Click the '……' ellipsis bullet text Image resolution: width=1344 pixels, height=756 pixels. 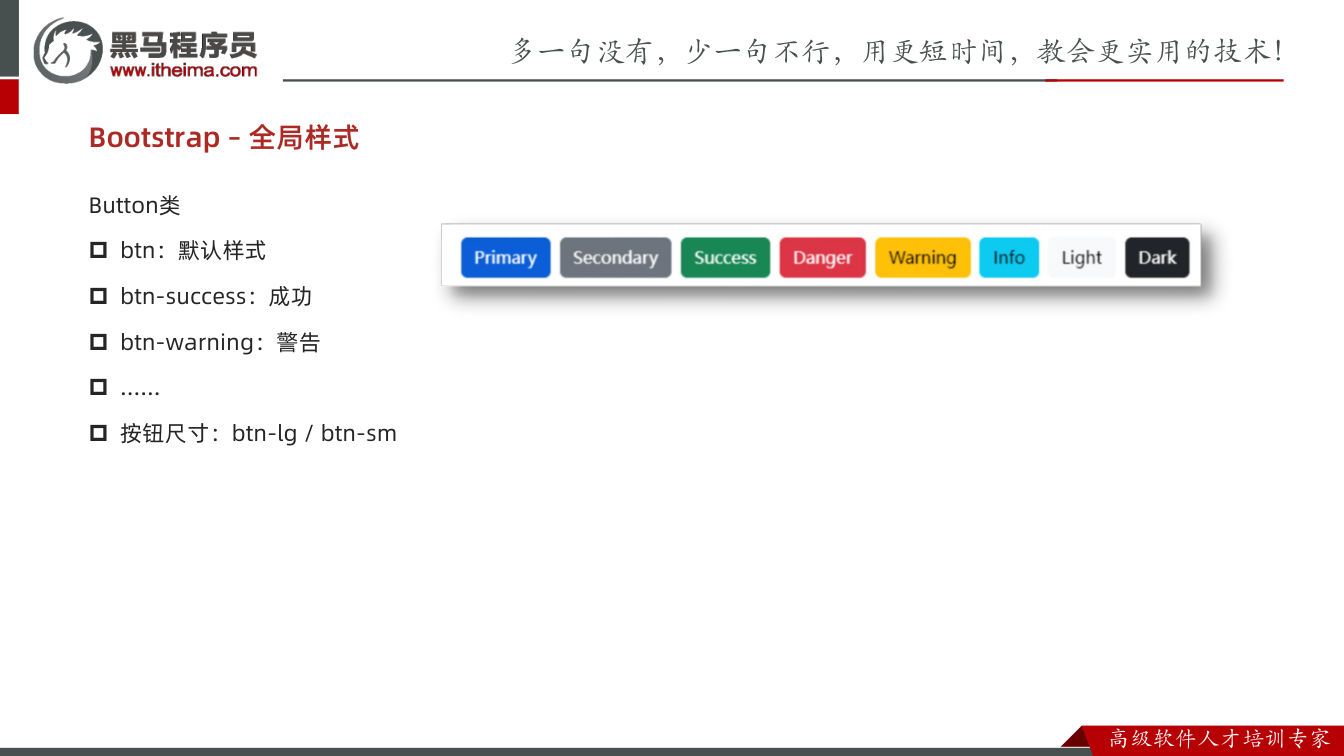(x=140, y=389)
